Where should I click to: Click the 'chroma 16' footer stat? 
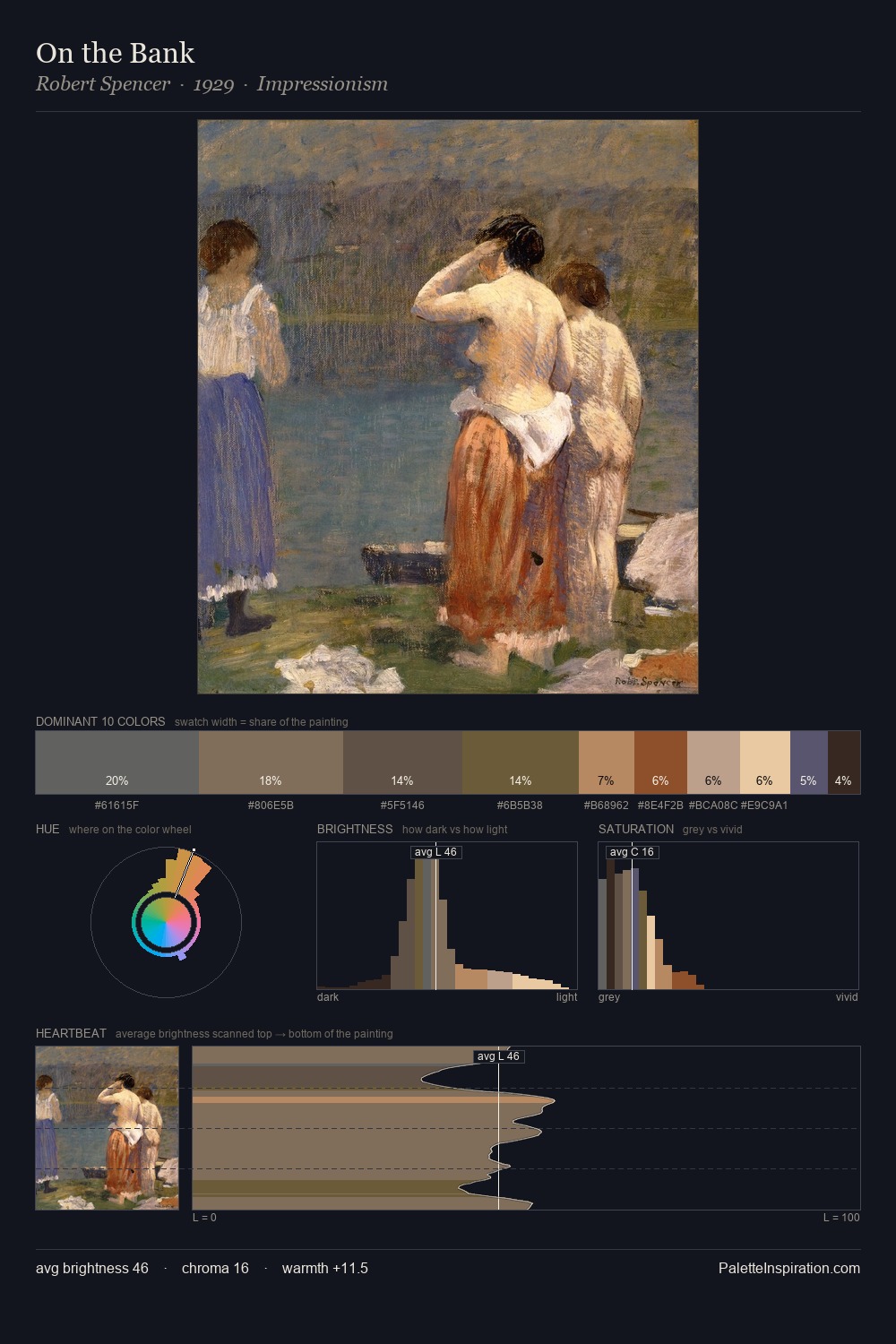[x=215, y=1268]
